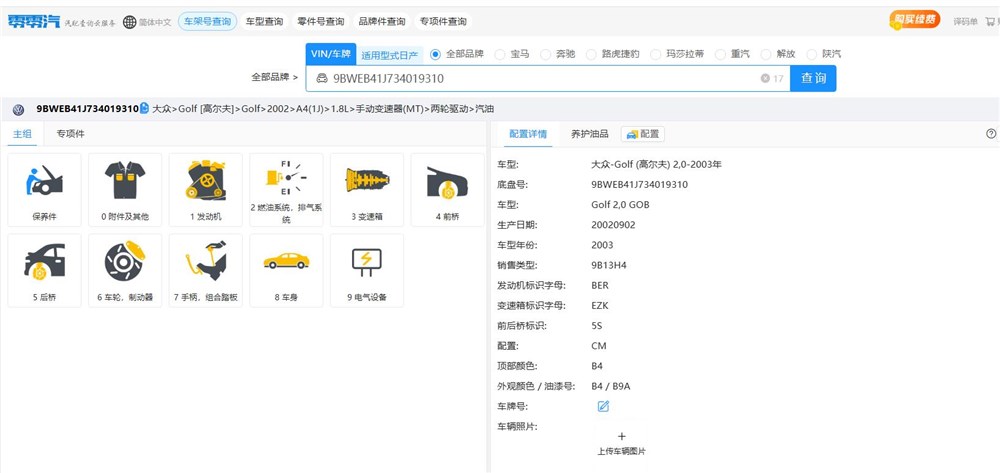
Task: Click the 大众>Golf breadcrumb path text
Action: coord(323,109)
